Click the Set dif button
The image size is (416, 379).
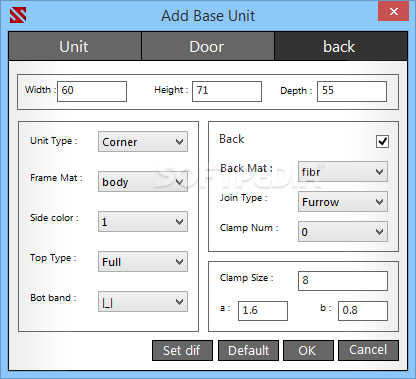point(182,350)
